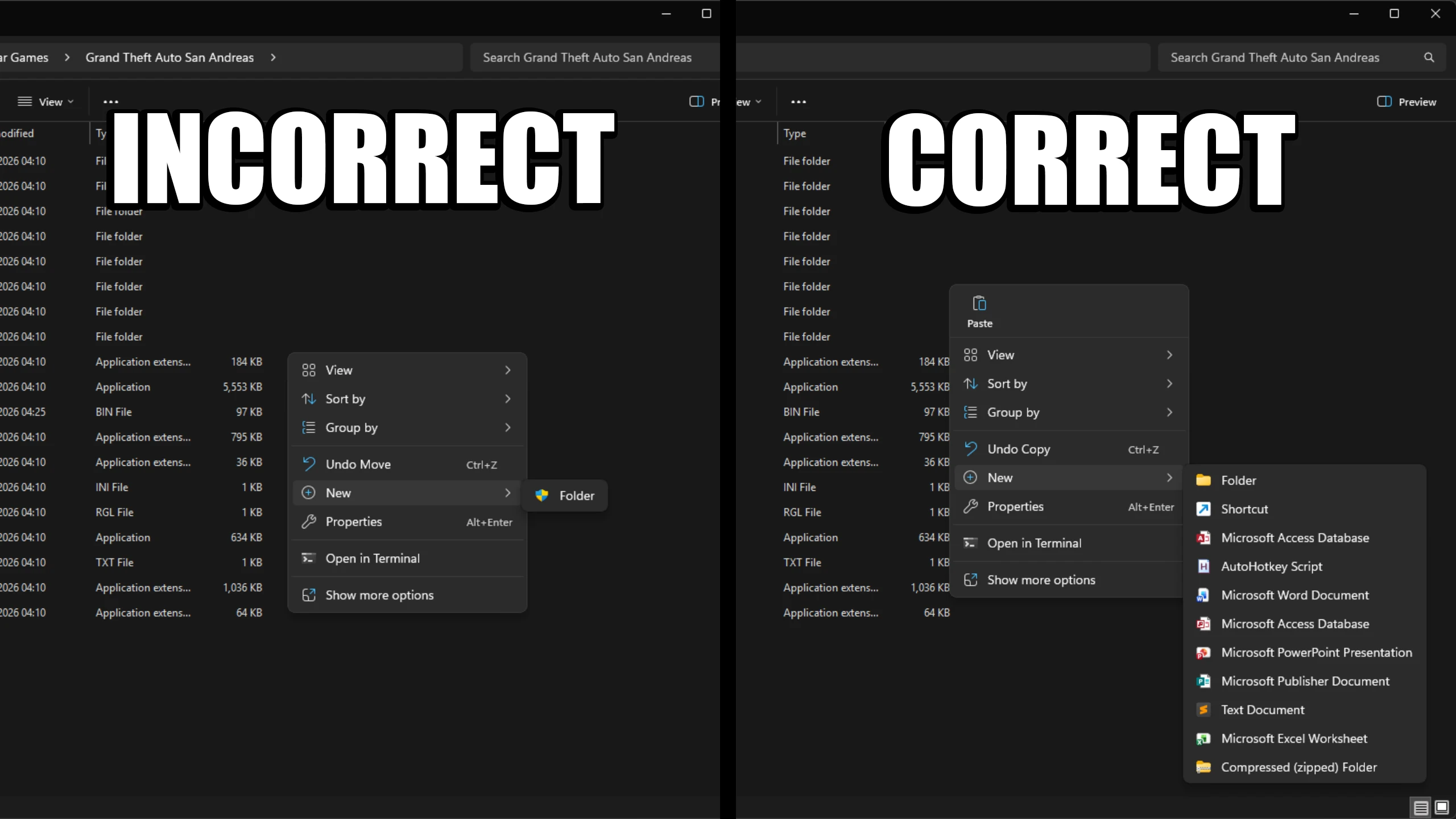
Task: Create Compressed (zipped) Folder from submenu
Action: point(1298,767)
